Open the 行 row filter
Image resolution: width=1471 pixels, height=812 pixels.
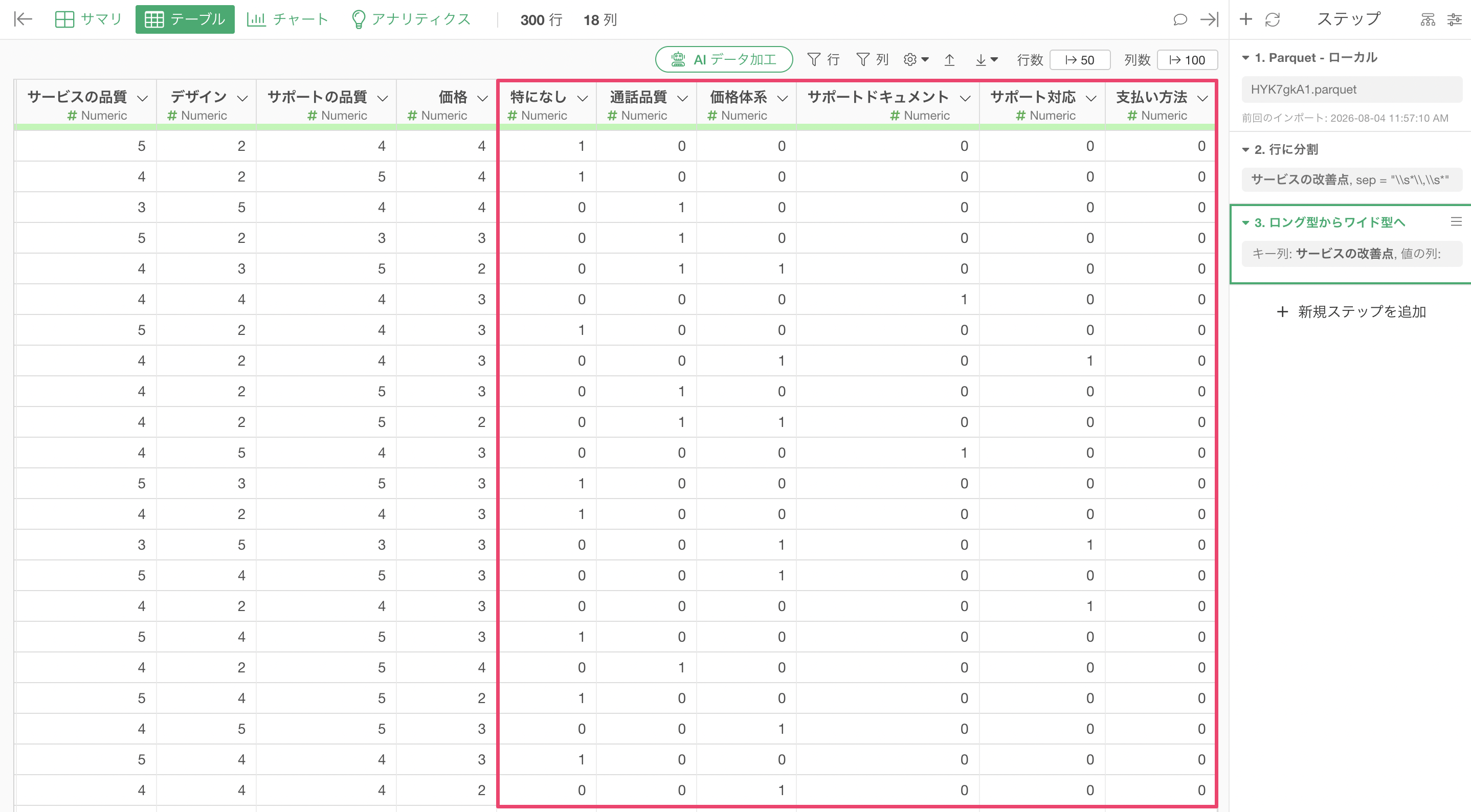click(823, 59)
